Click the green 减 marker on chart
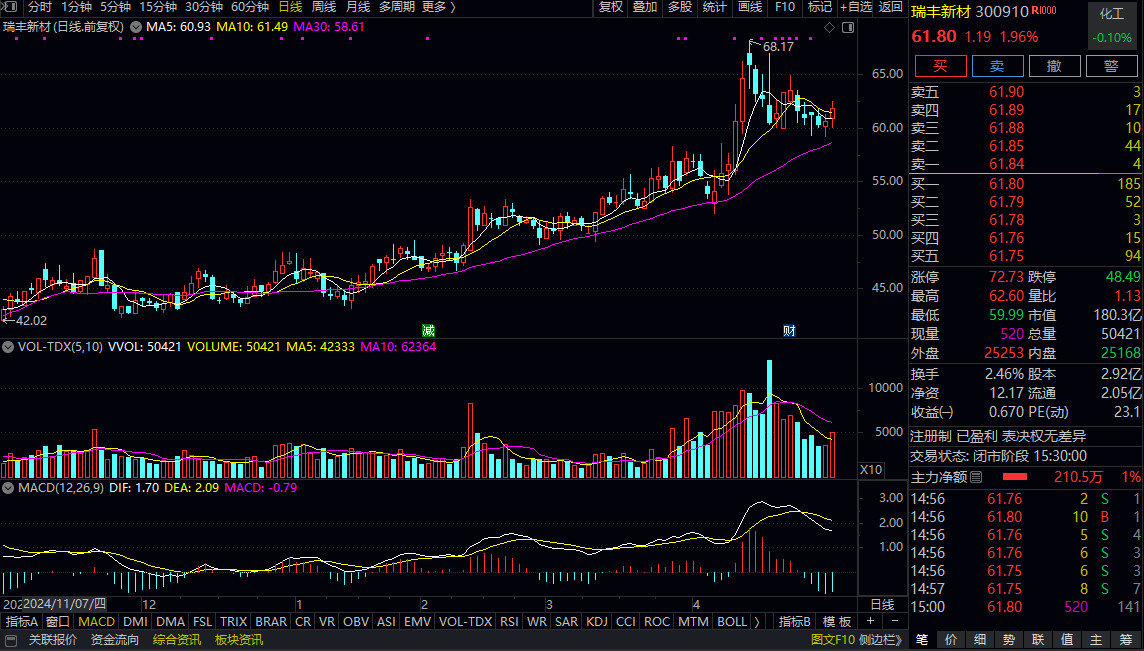This screenshot has width=1144, height=651. pos(428,331)
